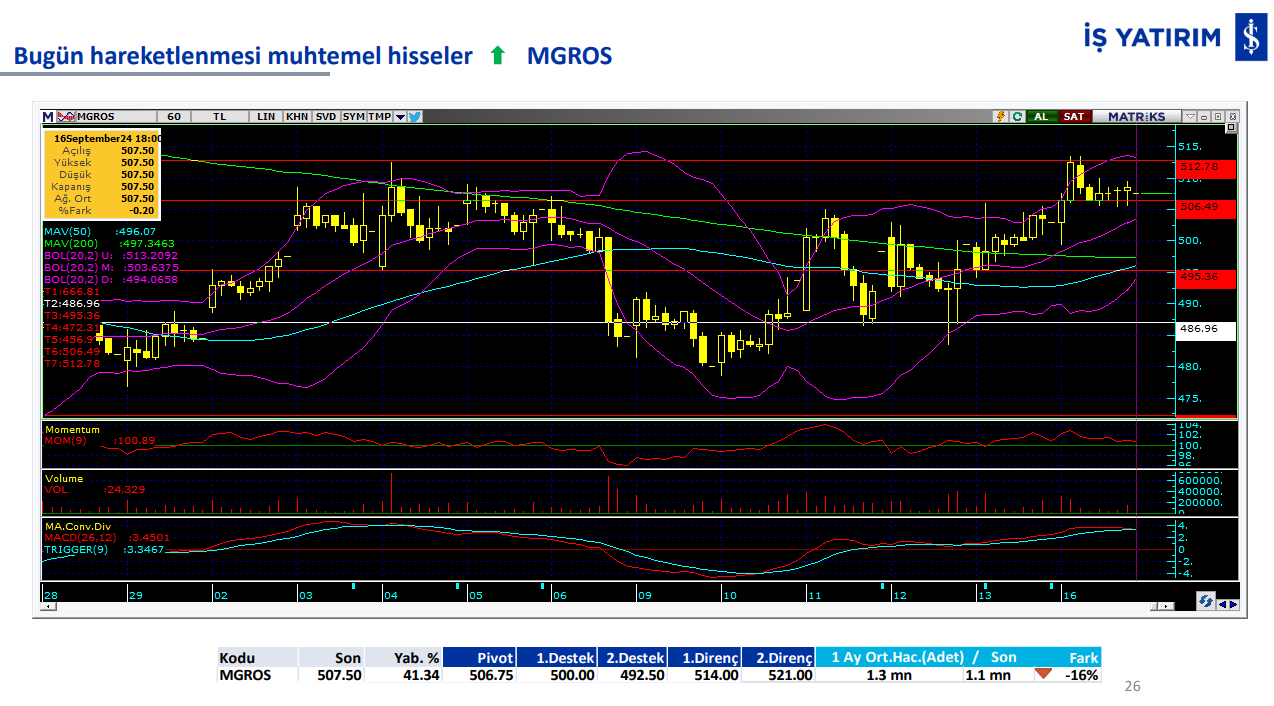The width and height of the screenshot is (1274, 706).
Task: Expand the window menu triangle next to MATRIKS
Action: [x=1190, y=117]
